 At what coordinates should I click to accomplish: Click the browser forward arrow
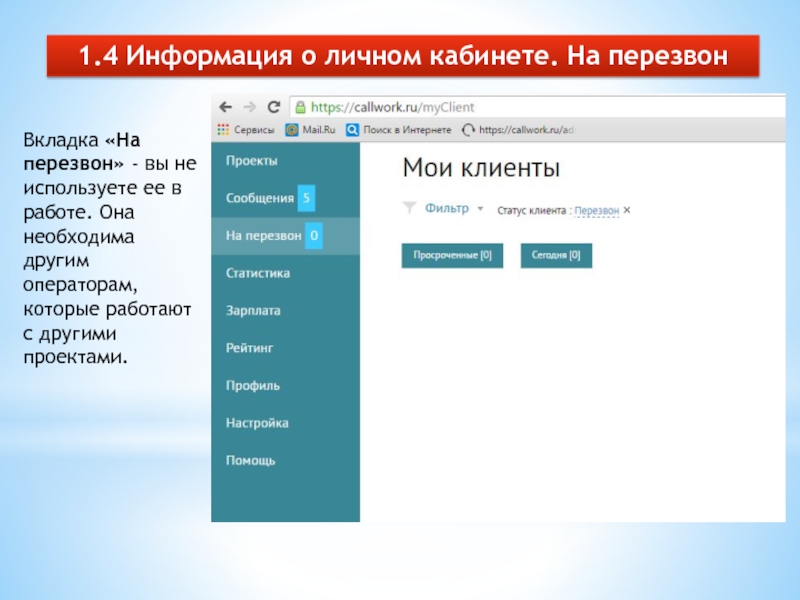248,107
